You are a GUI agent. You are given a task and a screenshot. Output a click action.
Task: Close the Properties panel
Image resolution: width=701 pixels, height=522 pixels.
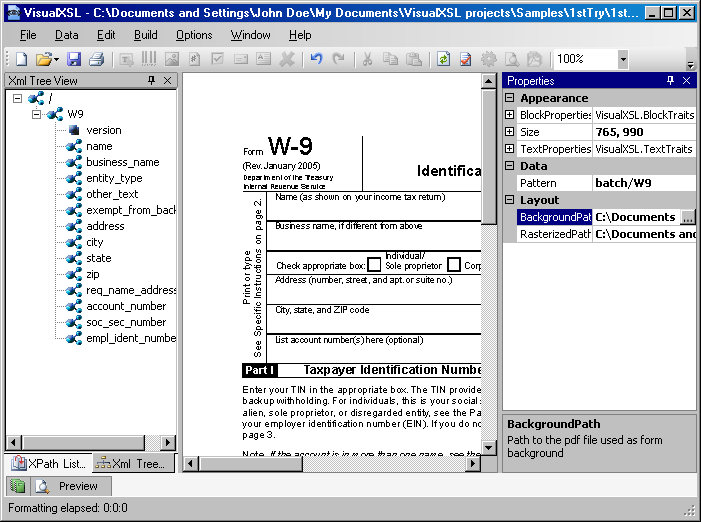(686, 80)
